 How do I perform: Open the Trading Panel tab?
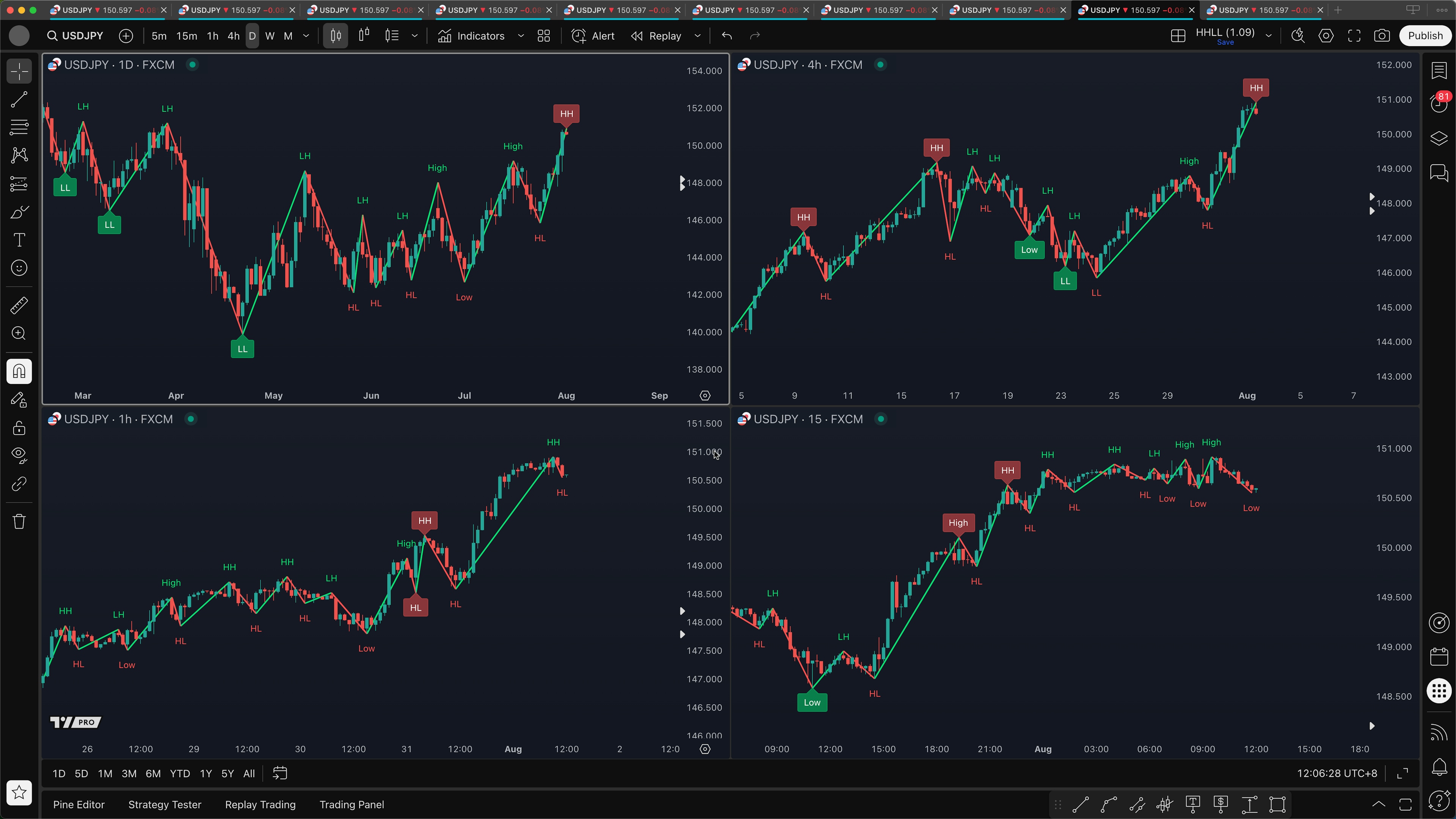click(x=351, y=804)
